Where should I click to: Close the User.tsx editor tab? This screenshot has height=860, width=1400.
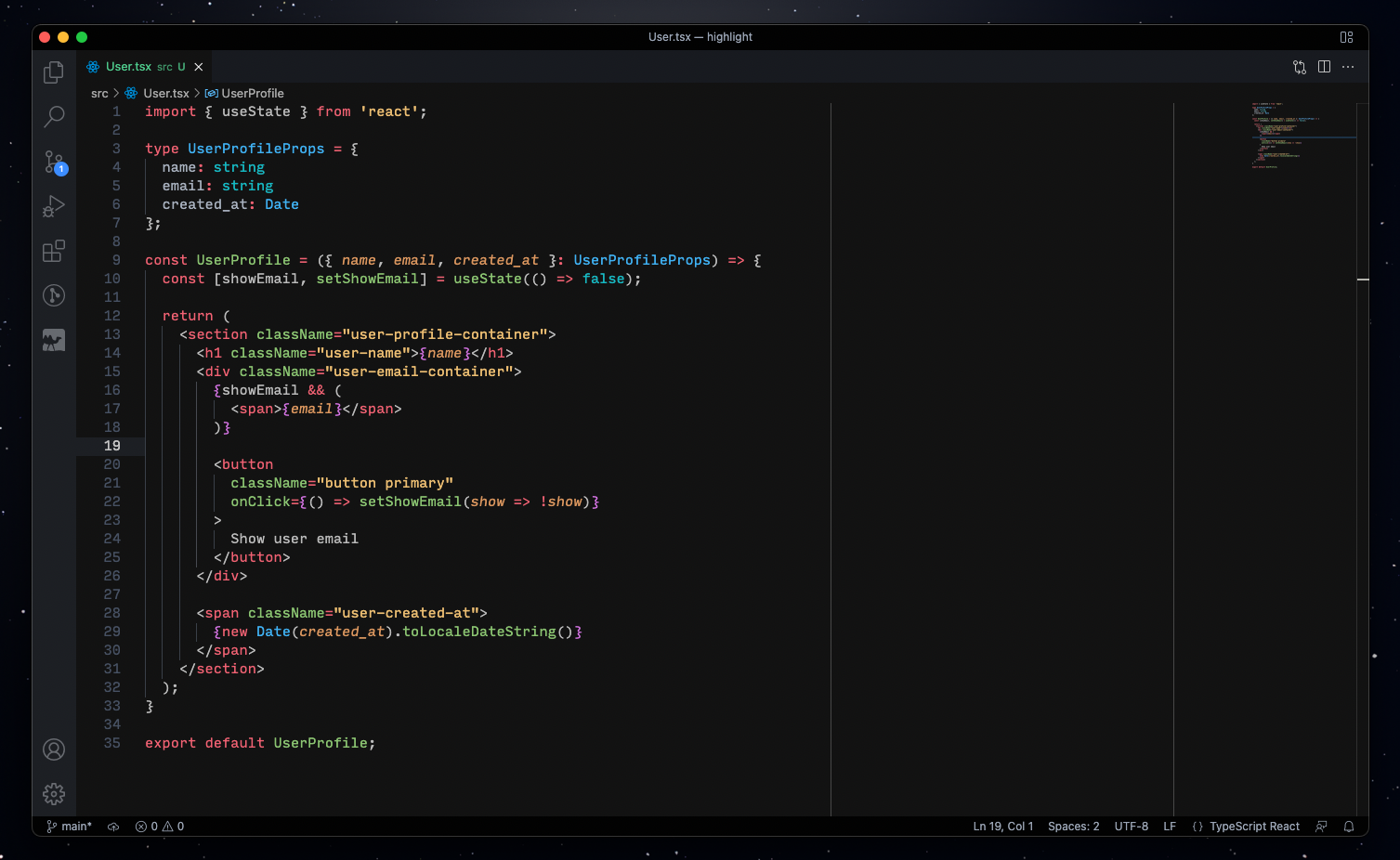click(199, 67)
